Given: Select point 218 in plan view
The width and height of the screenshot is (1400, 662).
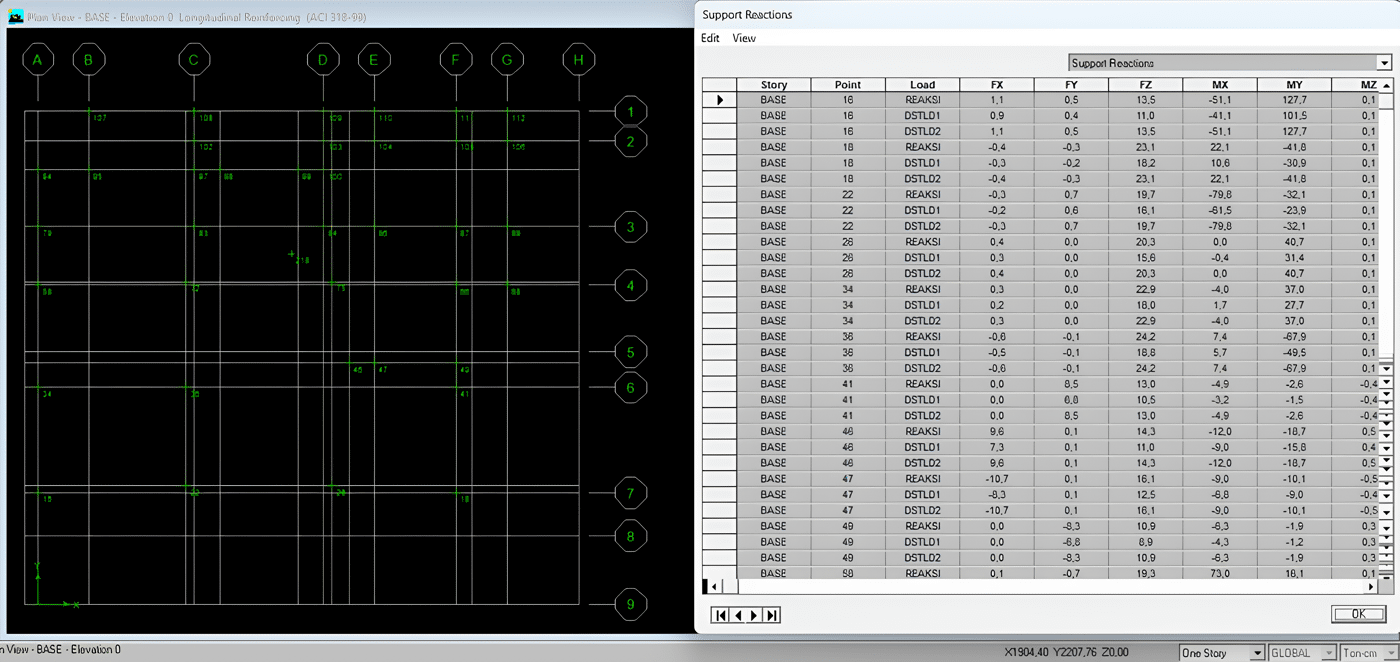Looking at the screenshot, I should pos(292,255).
